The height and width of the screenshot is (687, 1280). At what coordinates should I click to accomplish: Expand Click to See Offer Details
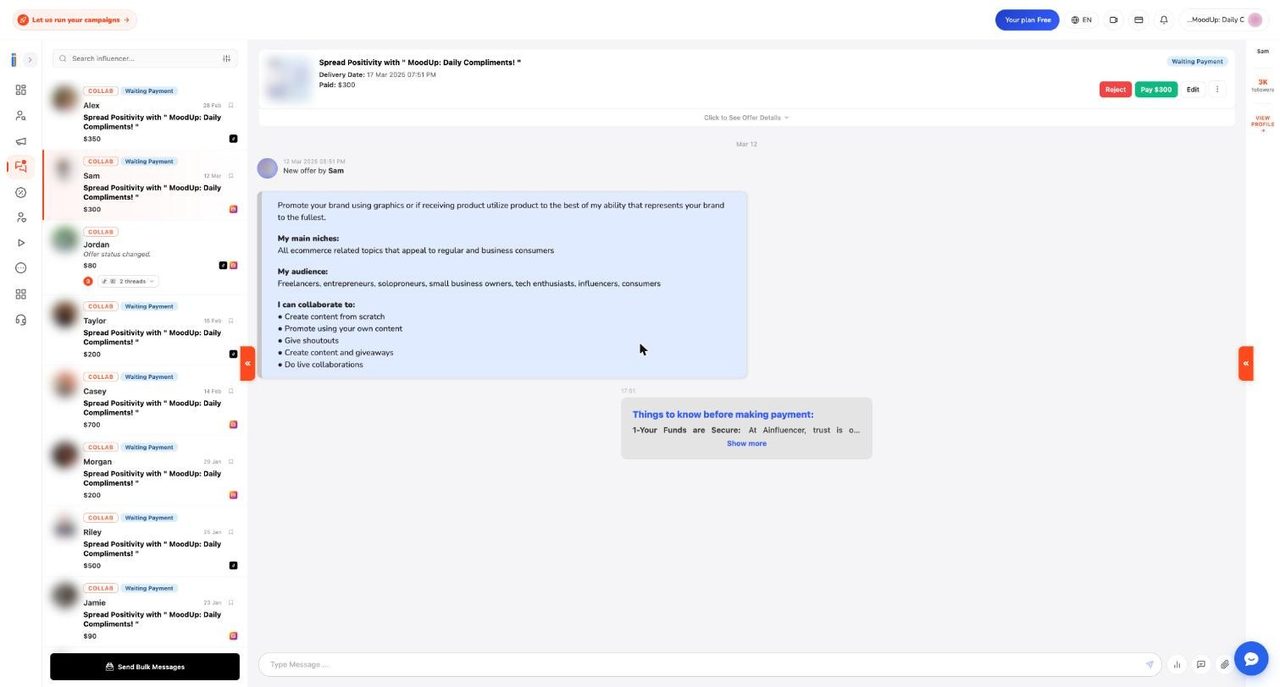coord(746,118)
